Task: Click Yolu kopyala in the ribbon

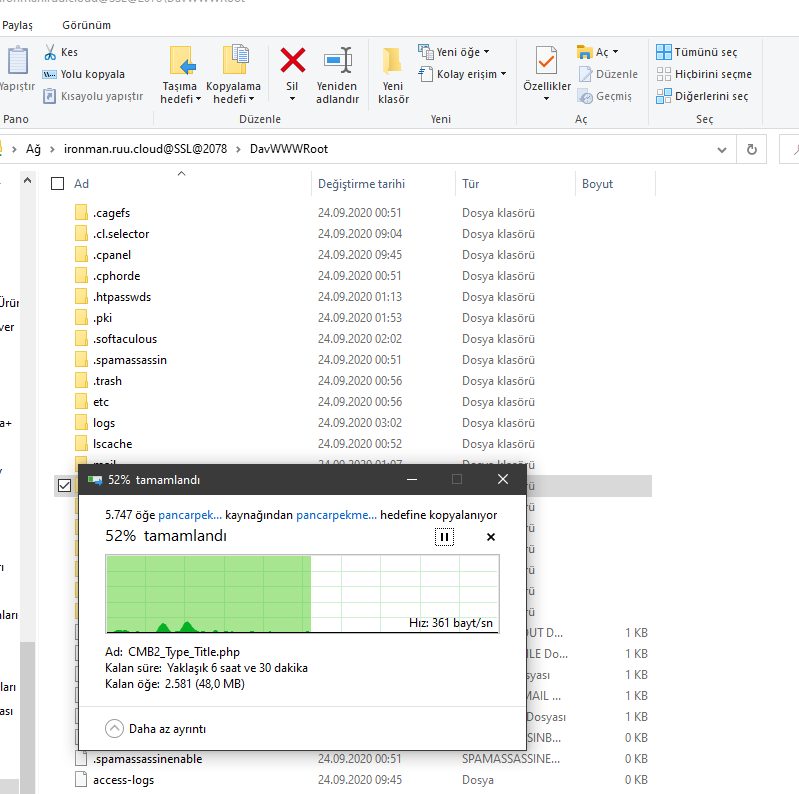Action: click(x=84, y=74)
